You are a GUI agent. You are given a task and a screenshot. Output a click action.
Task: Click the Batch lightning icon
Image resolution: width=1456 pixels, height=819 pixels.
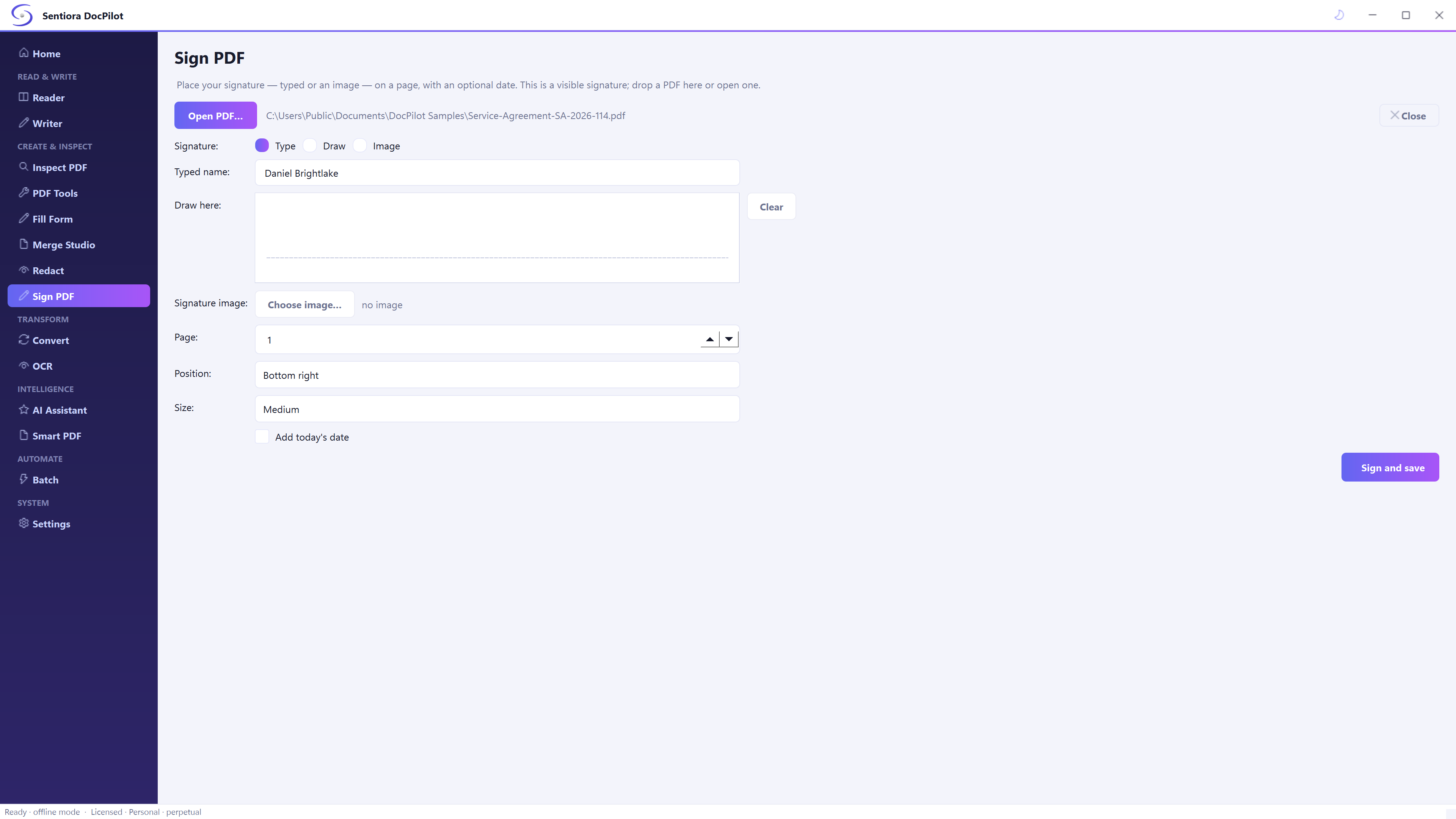coord(23,479)
